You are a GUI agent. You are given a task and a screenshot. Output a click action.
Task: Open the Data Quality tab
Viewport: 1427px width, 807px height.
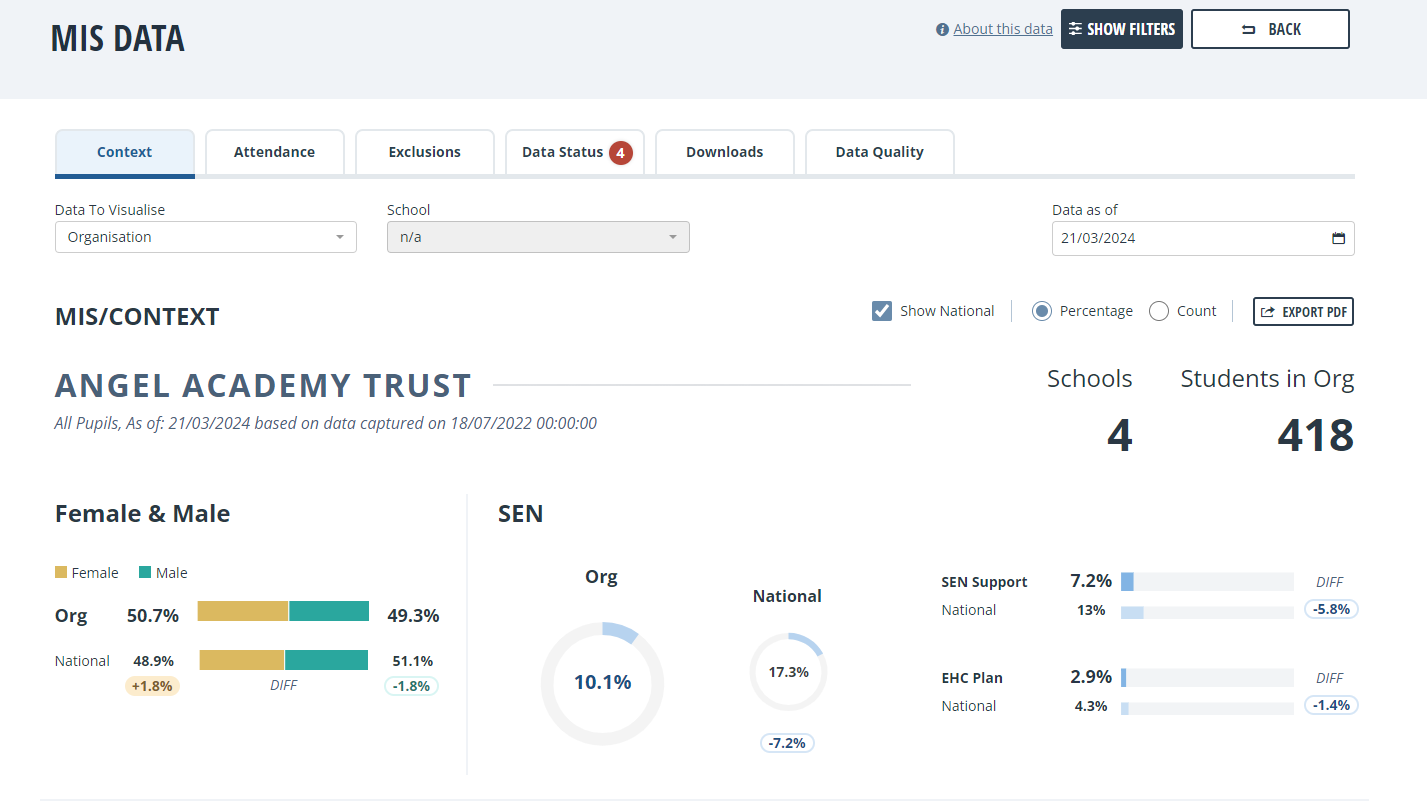coord(880,153)
